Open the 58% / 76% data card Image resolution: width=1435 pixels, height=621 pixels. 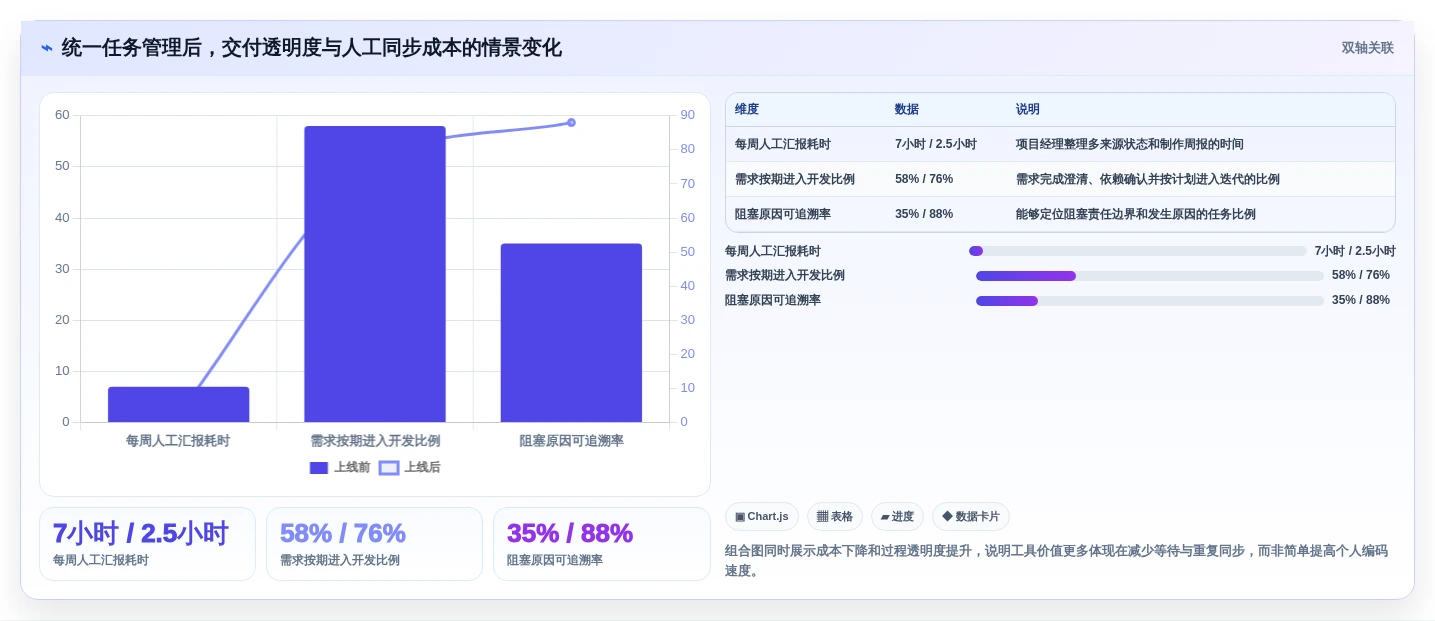[x=374, y=544]
